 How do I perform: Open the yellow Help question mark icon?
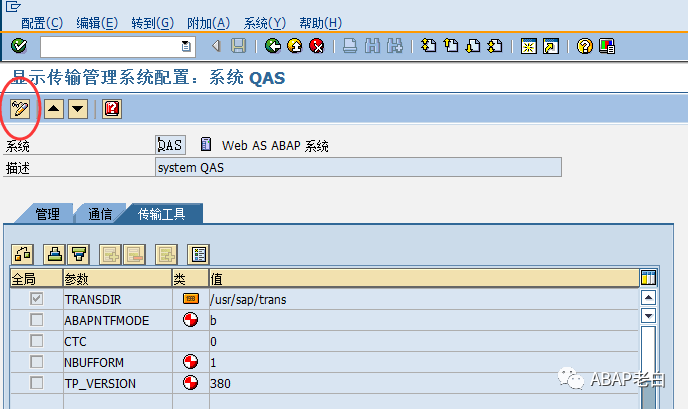tap(584, 46)
